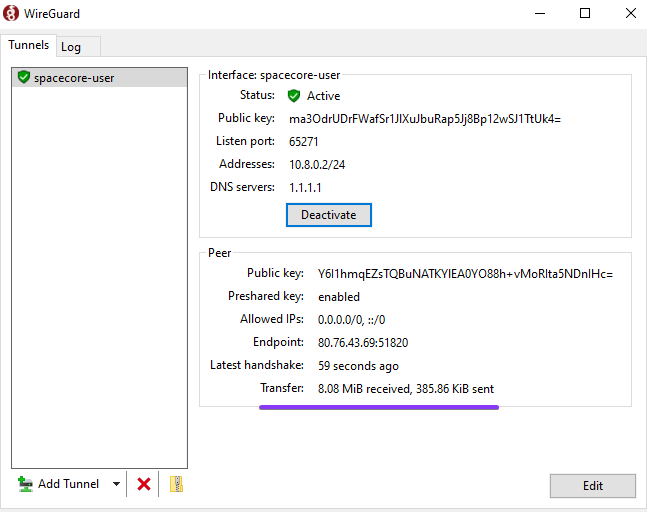The image size is (647, 512).
Task: Click the green shield beside spacecore-user tunnel
Action: click(x=24, y=78)
